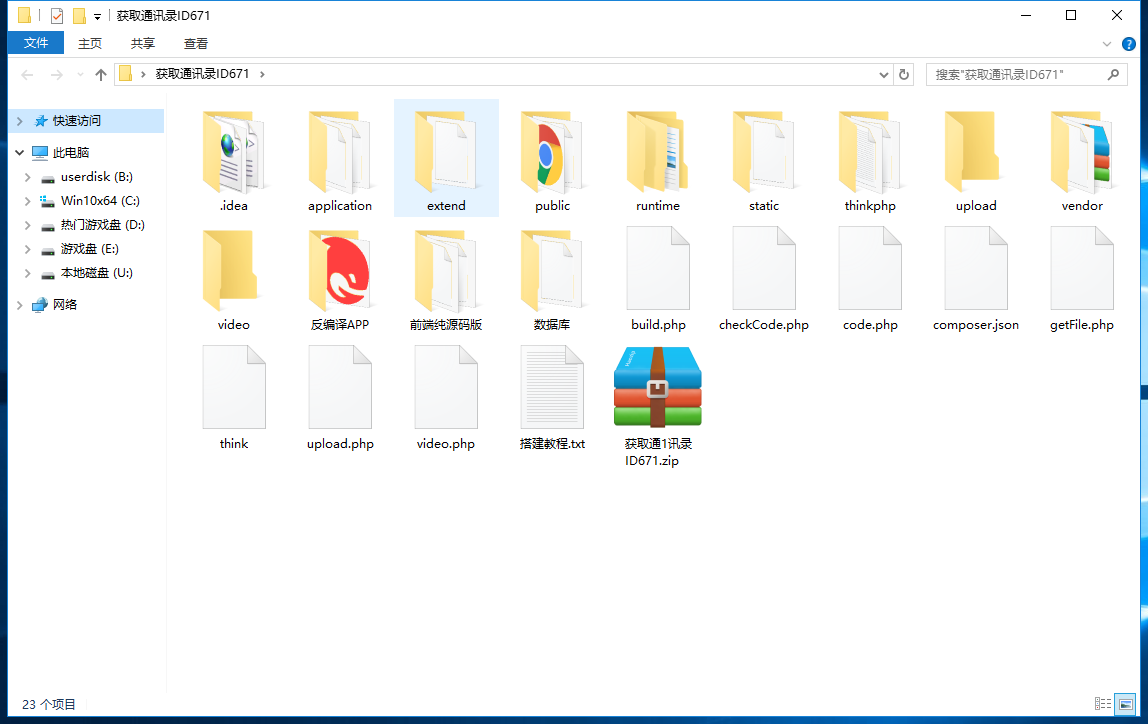Click the search box for 获取通讯录ID671

point(1015,75)
